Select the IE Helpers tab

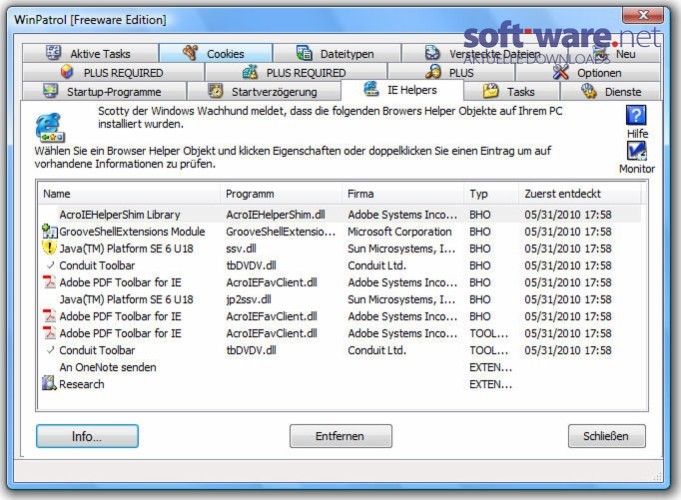pyautogui.click(x=402, y=90)
